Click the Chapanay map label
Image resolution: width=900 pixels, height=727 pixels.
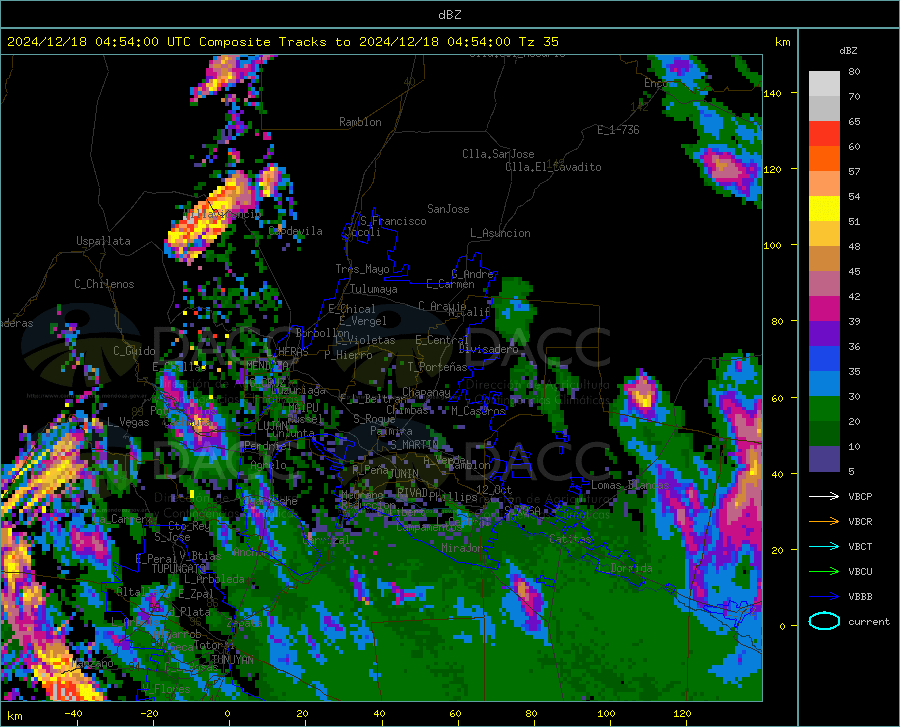[426, 392]
